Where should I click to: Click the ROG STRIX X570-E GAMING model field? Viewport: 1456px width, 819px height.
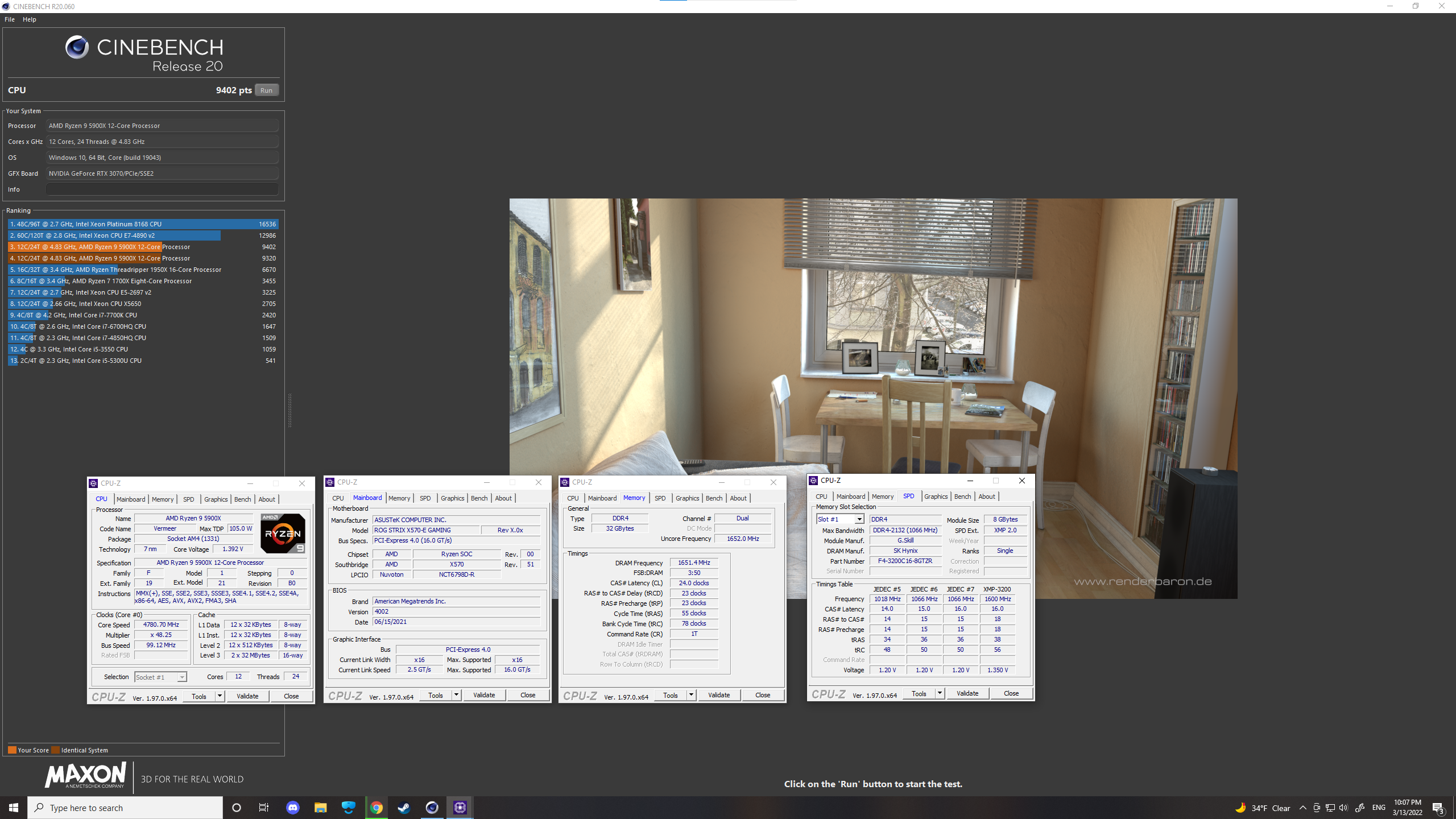pyautogui.click(x=425, y=530)
